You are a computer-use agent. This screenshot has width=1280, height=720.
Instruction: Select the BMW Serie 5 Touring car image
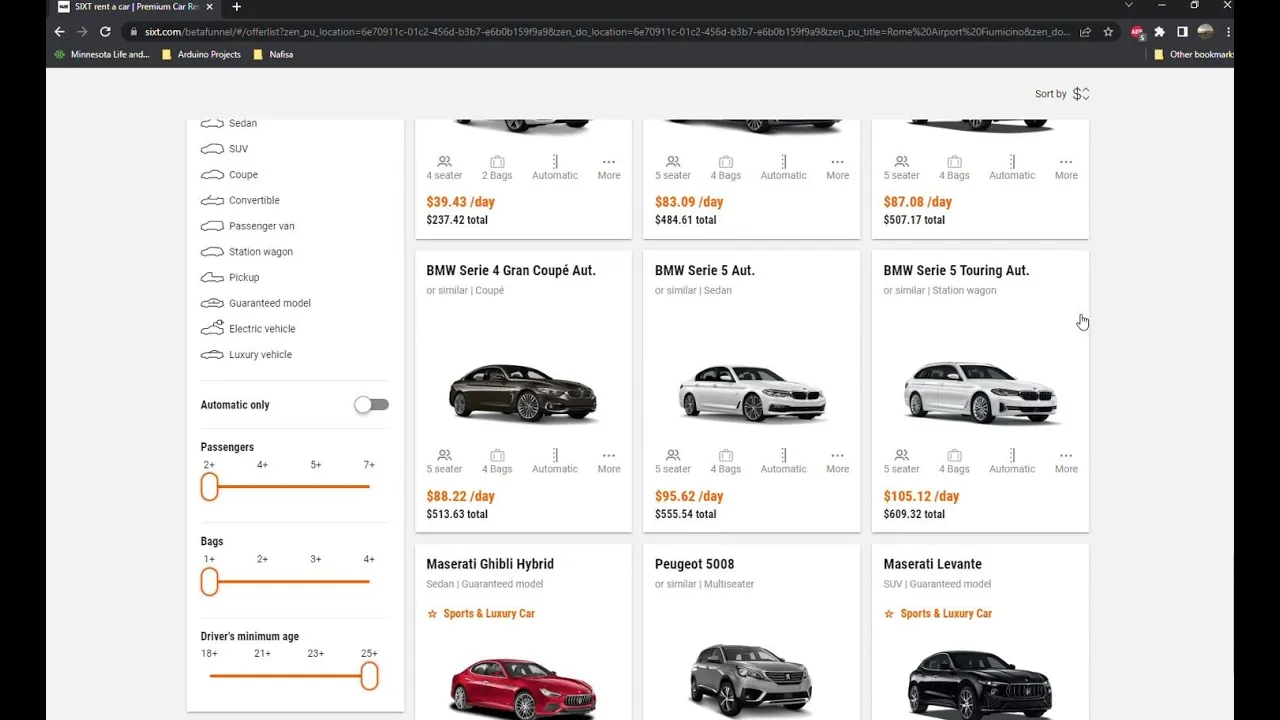[980, 391]
